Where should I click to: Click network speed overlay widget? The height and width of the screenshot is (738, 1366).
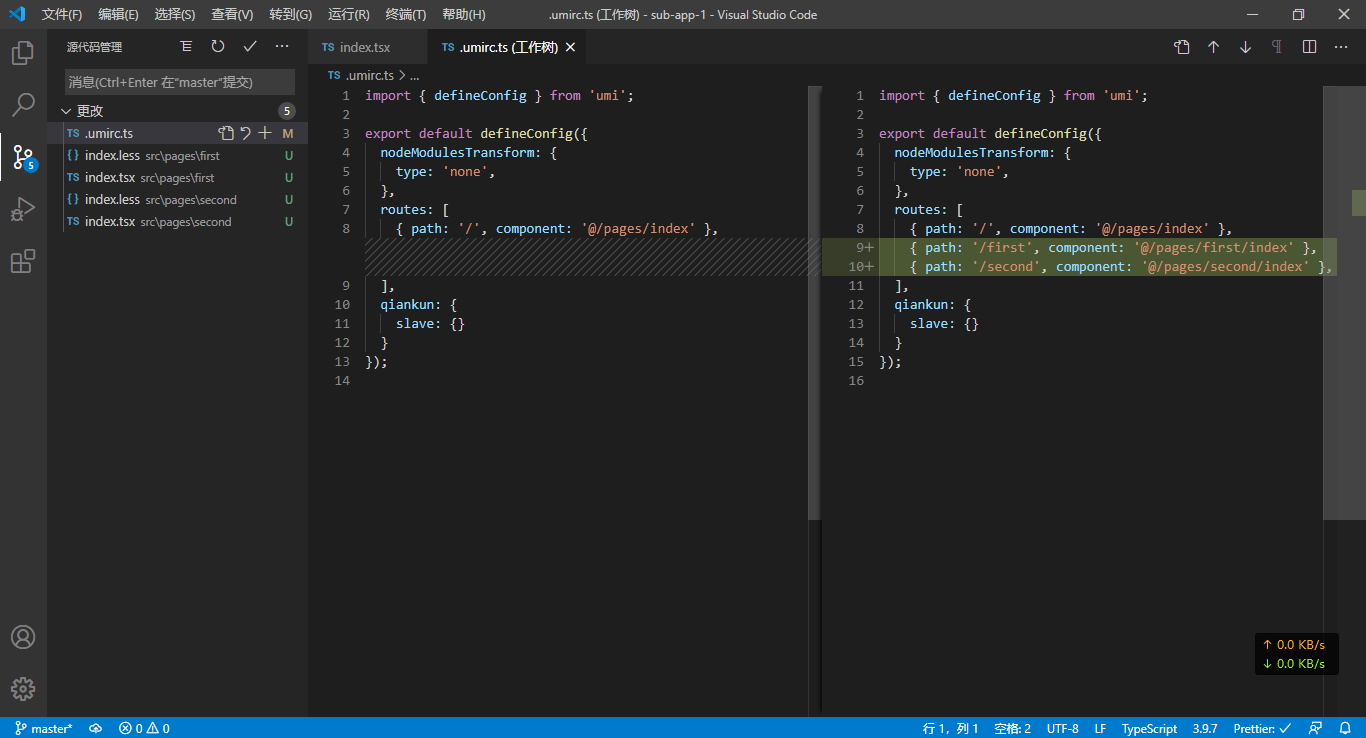click(x=1296, y=654)
